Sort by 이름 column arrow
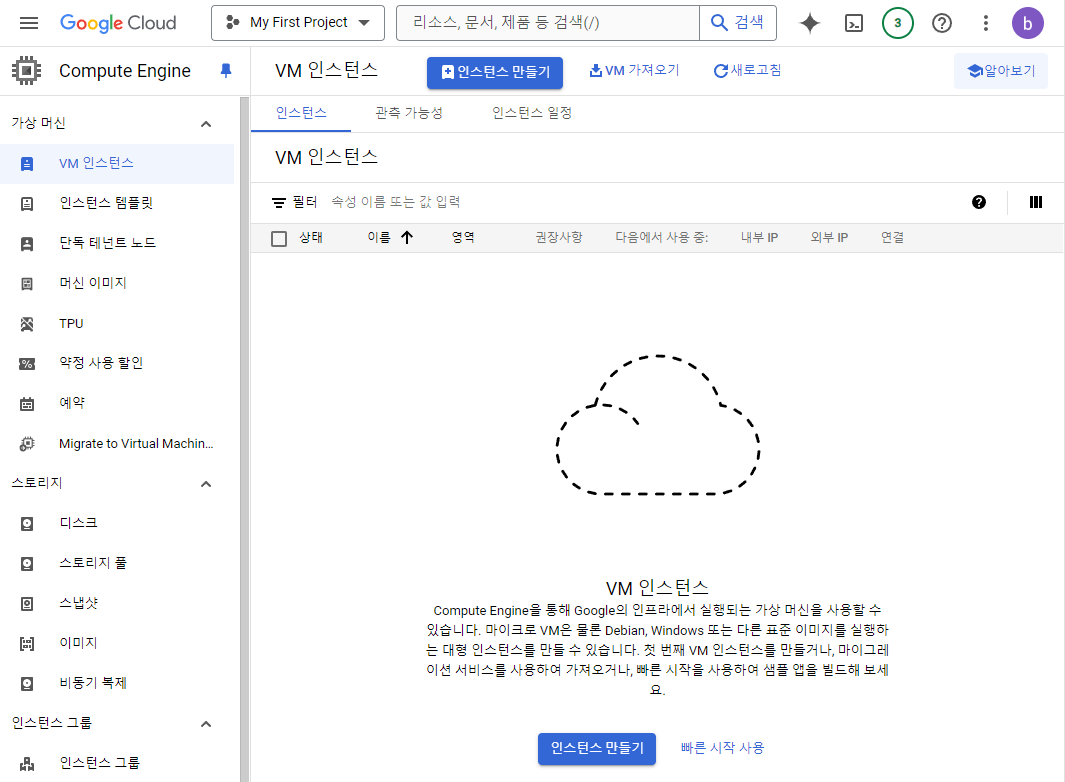Viewport: 1065px width, 782px height. pos(407,237)
